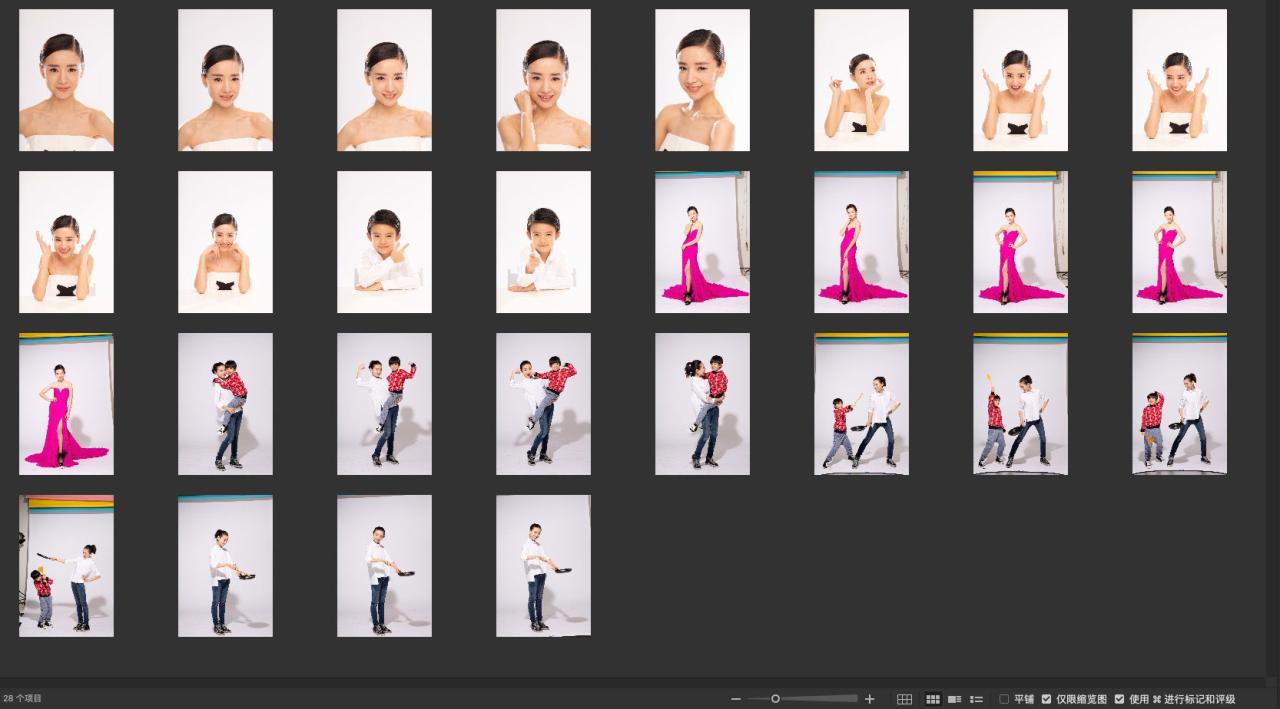This screenshot has height=709, width=1280.
Task: Select the tilted-head portrait in the top row
Action: (702, 80)
